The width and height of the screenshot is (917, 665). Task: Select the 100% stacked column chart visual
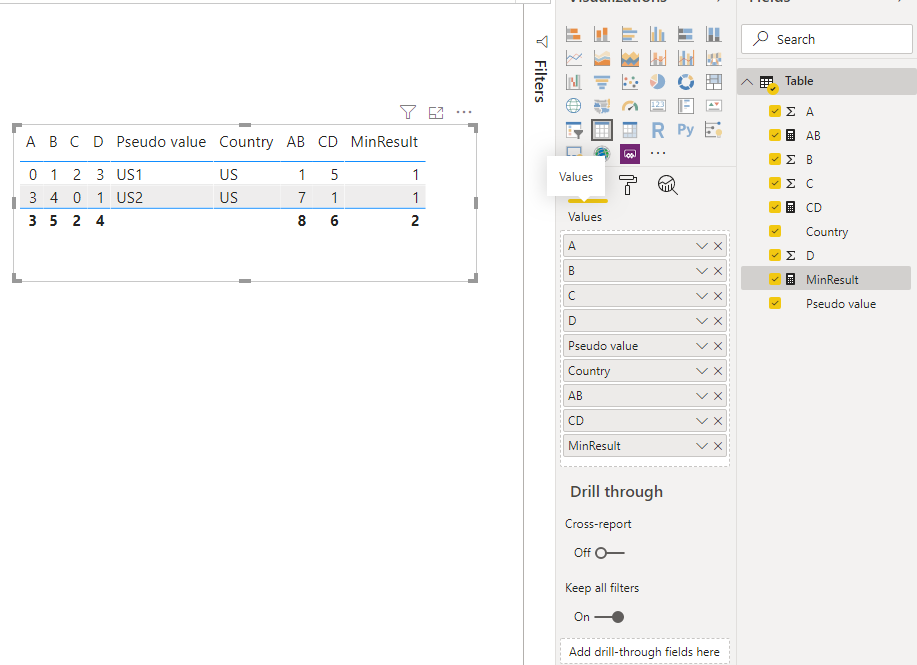pyautogui.click(x=713, y=35)
